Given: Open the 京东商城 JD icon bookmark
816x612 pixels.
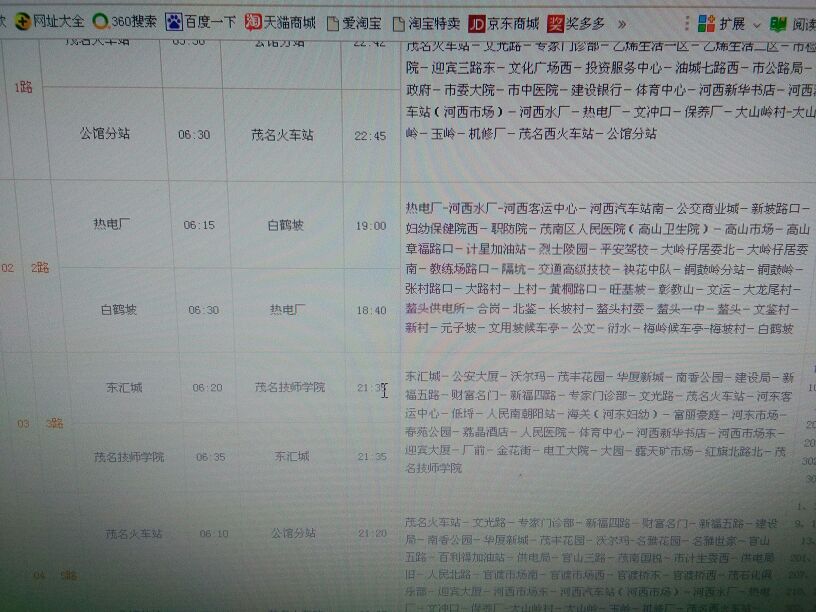Looking at the screenshot, I should coord(477,23).
